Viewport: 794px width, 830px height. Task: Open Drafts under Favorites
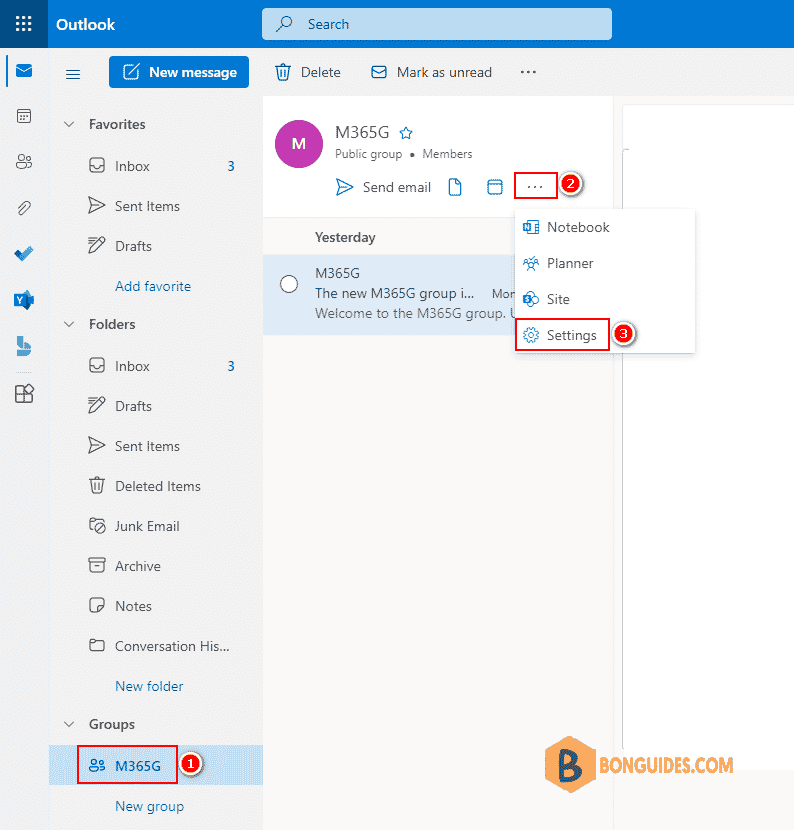coord(156,246)
